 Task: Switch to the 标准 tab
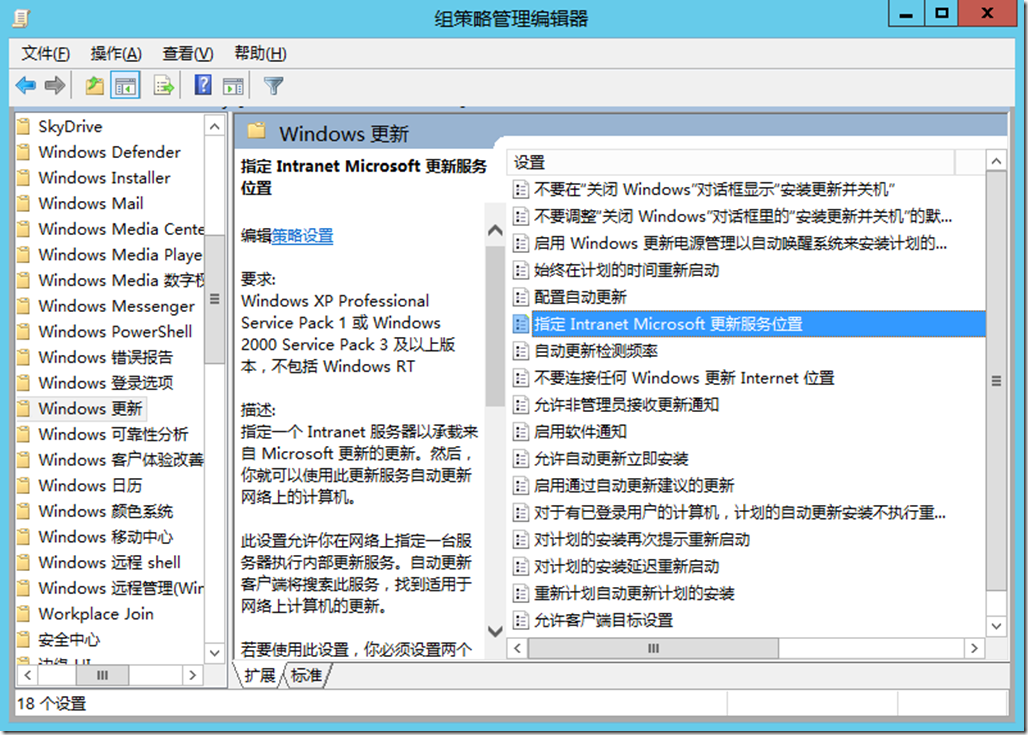[307, 675]
